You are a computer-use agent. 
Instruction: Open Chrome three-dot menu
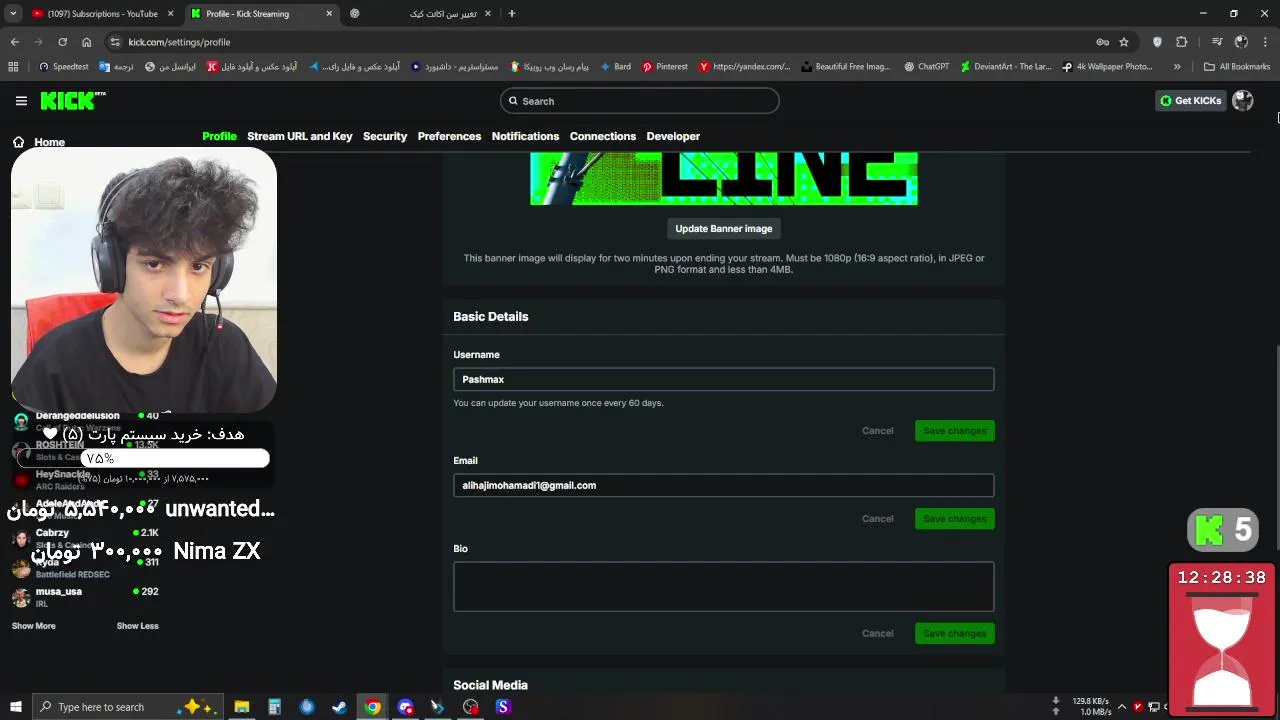(x=1265, y=42)
